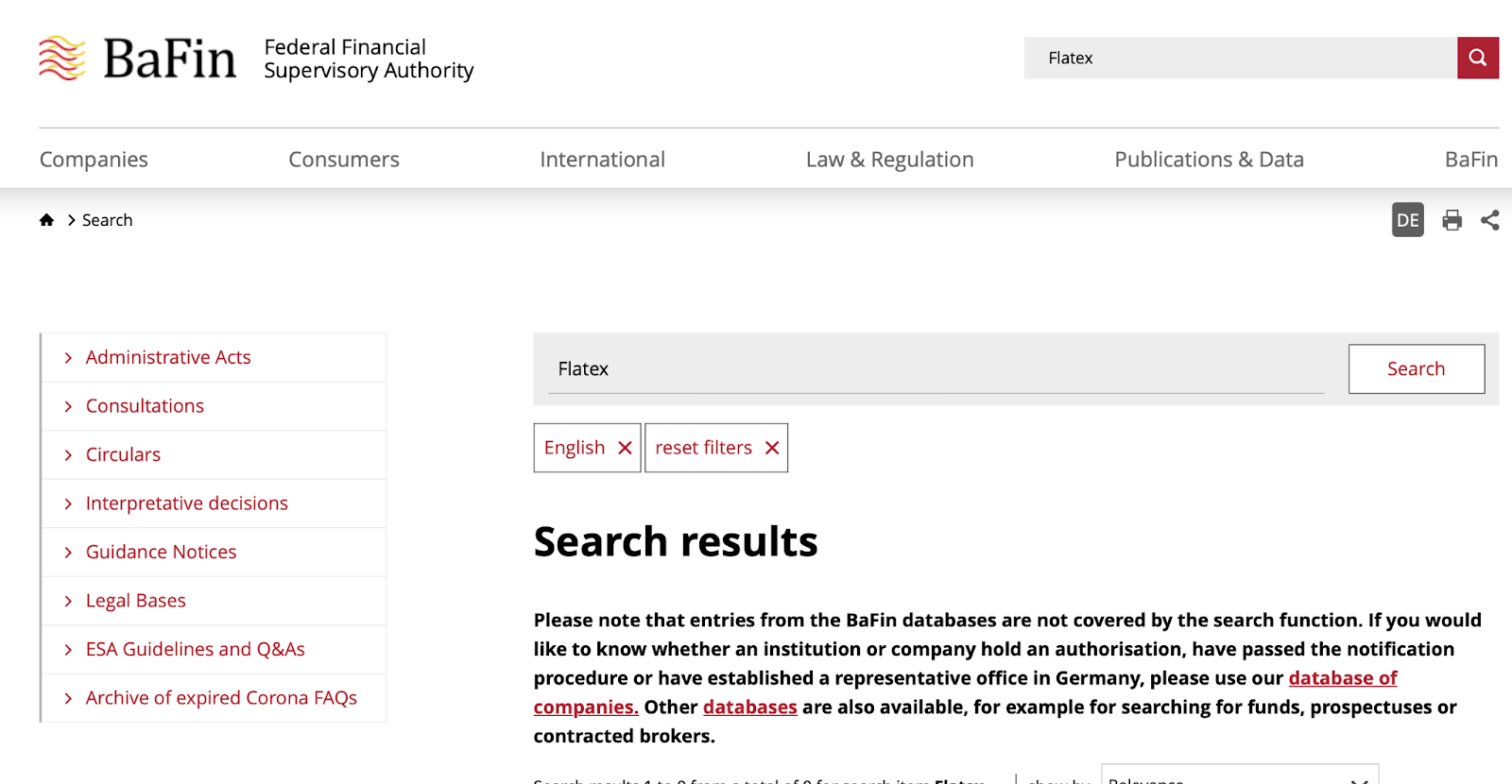This screenshot has width=1512, height=784.
Task: Open the Relevance sort dropdown
Action: click(x=1240, y=776)
